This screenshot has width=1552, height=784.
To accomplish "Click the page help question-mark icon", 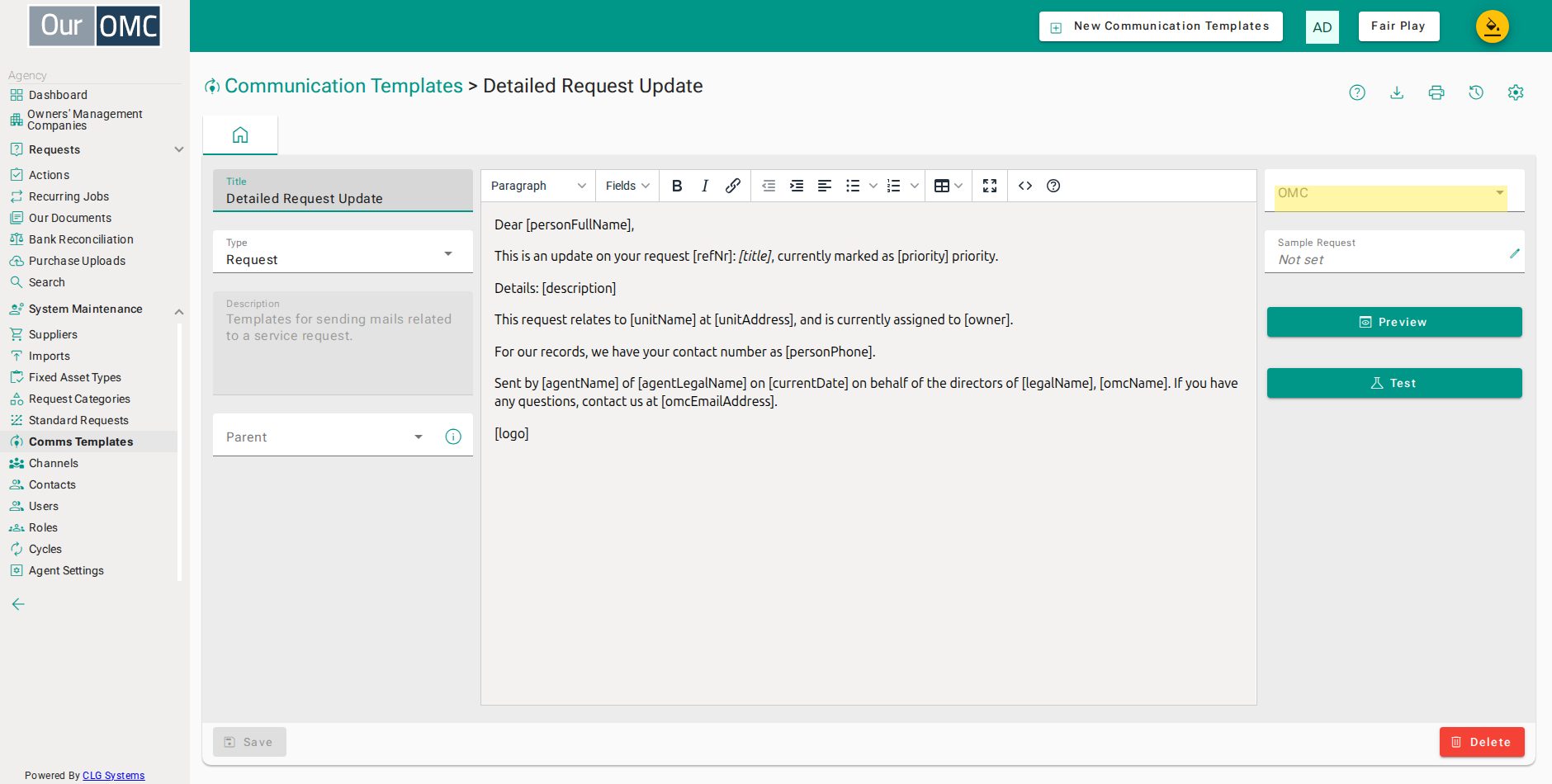I will [1357, 92].
